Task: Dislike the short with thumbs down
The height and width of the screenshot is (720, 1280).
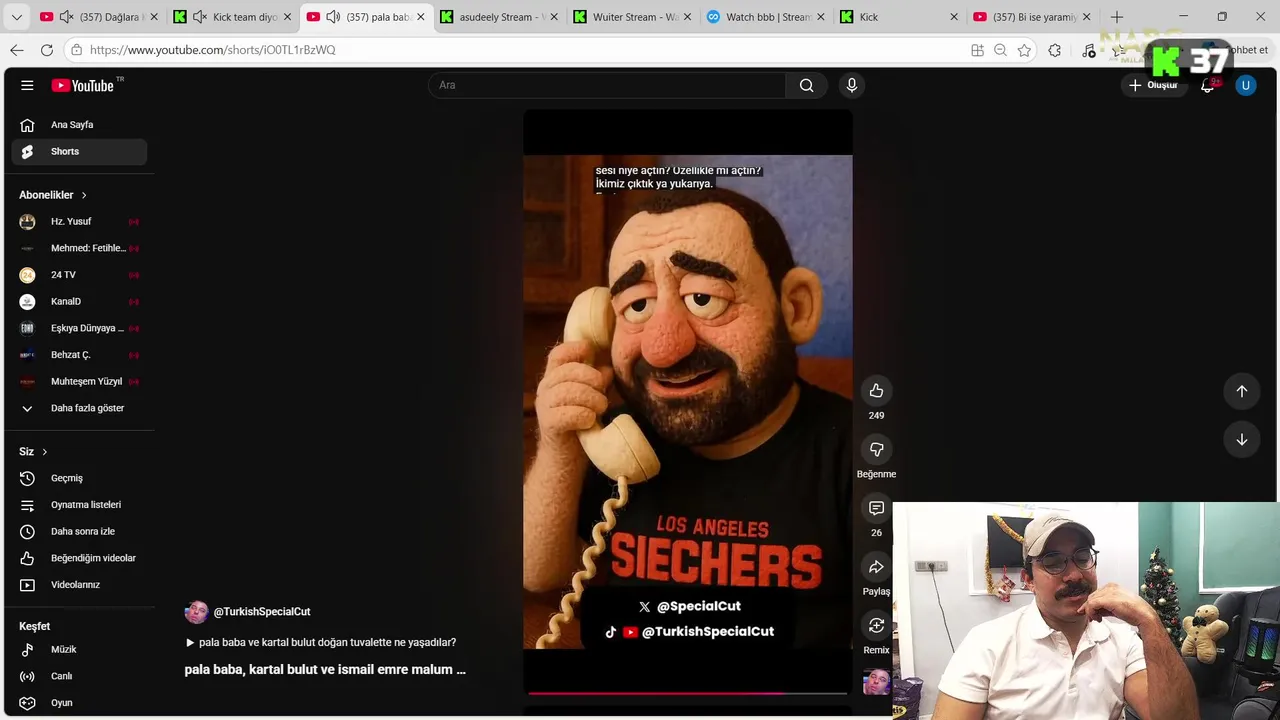Action: (x=876, y=450)
